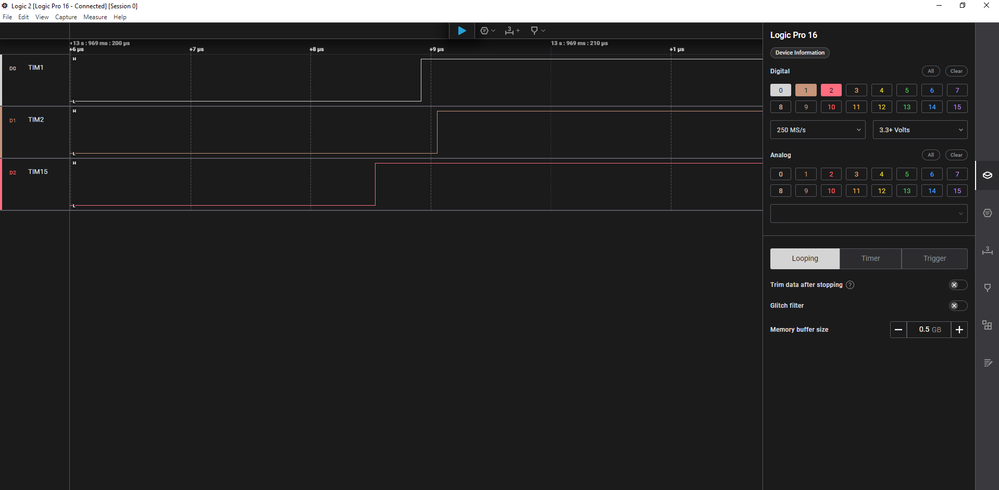This screenshot has width=999, height=490.
Task: Toggle digital channel 1
Action: [x=806, y=90]
